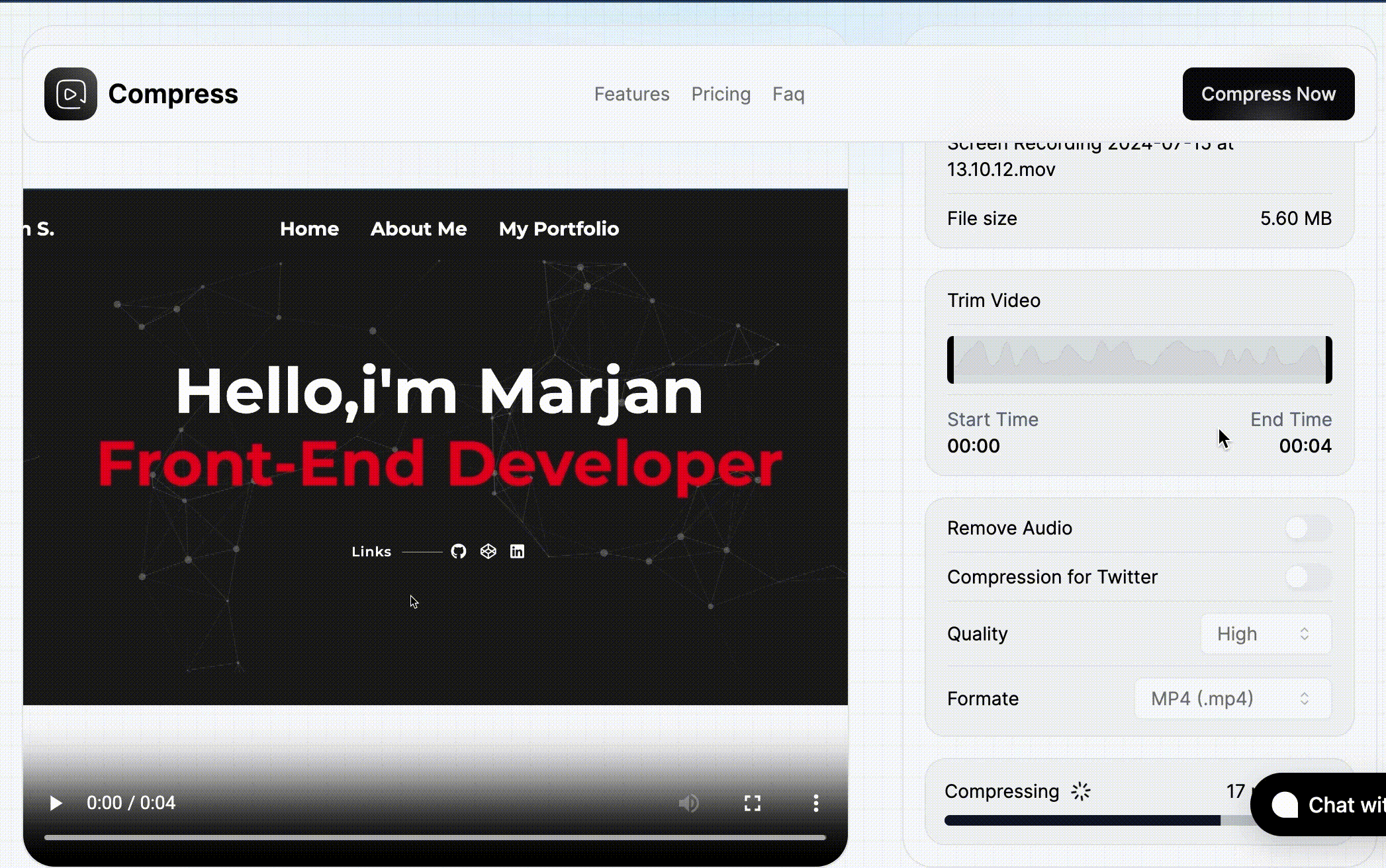
Task: Open the Features nav link
Action: [631, 94]
